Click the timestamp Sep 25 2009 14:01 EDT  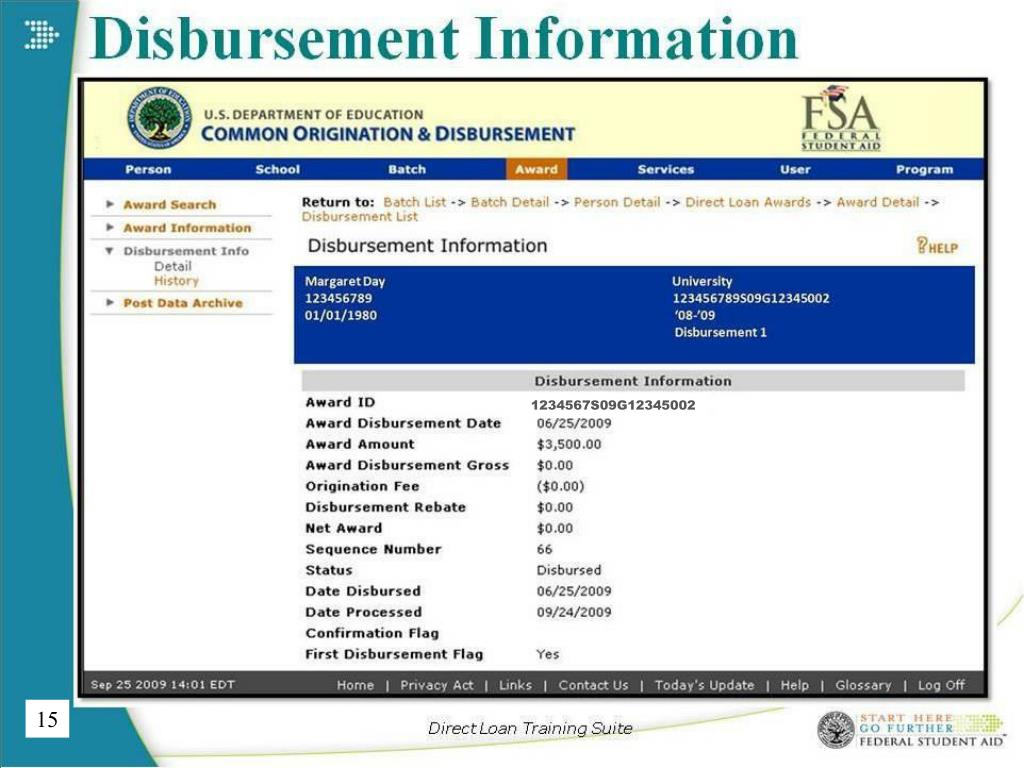[163, 684]
